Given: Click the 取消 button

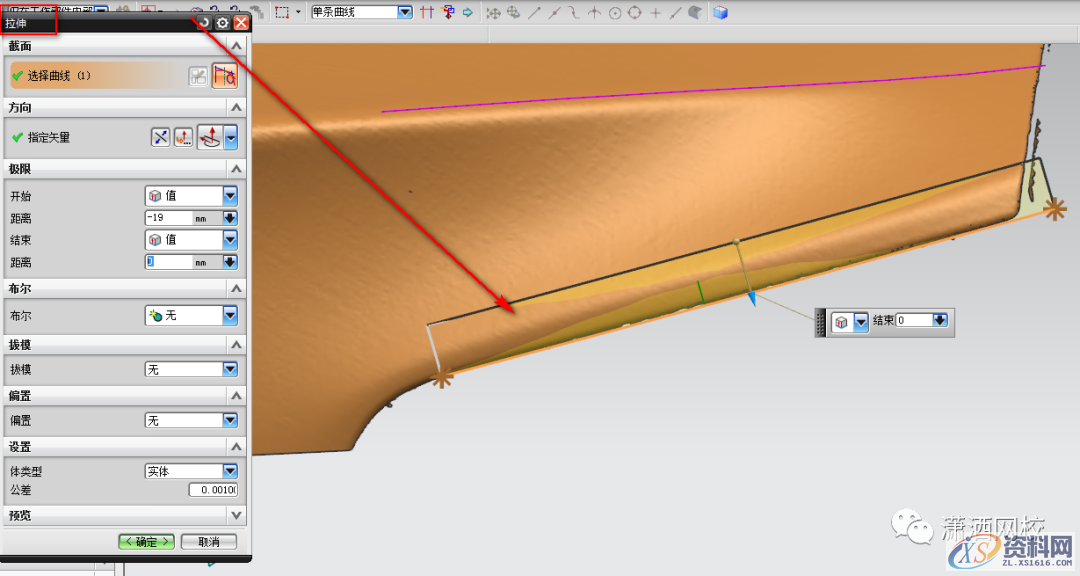Looking at the screenshot, I should tap(209, 541).
